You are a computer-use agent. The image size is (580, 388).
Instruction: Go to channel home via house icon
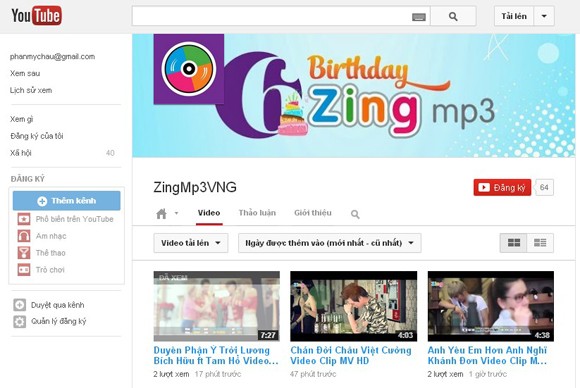161,214
